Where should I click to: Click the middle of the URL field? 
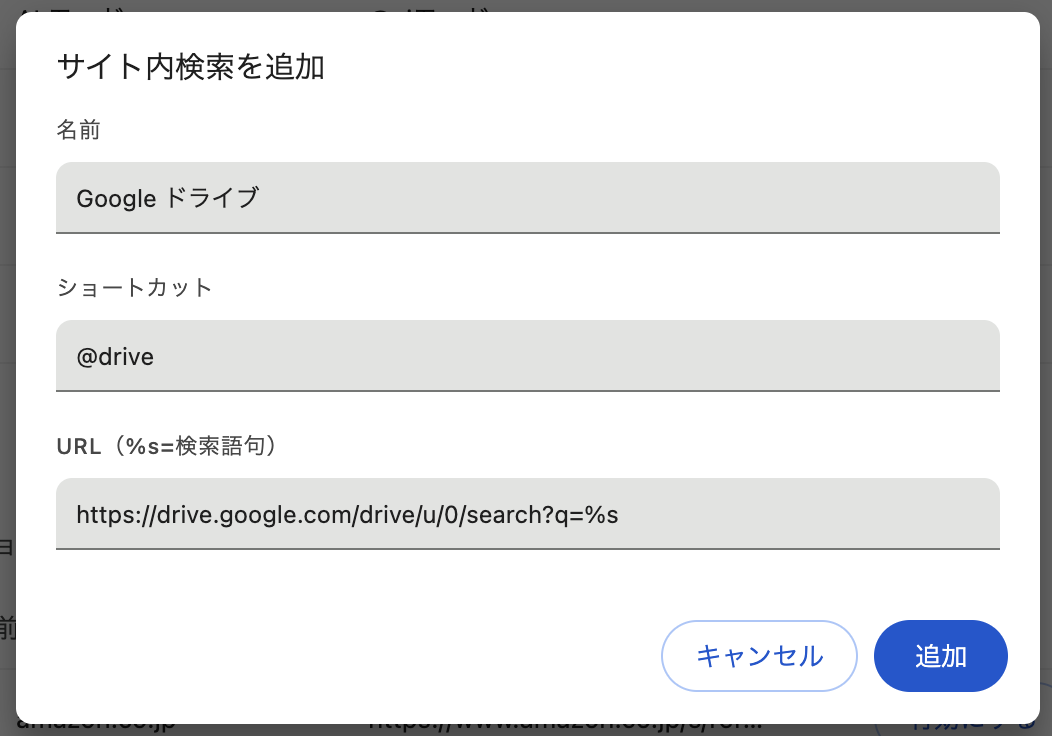pos(528,514)
